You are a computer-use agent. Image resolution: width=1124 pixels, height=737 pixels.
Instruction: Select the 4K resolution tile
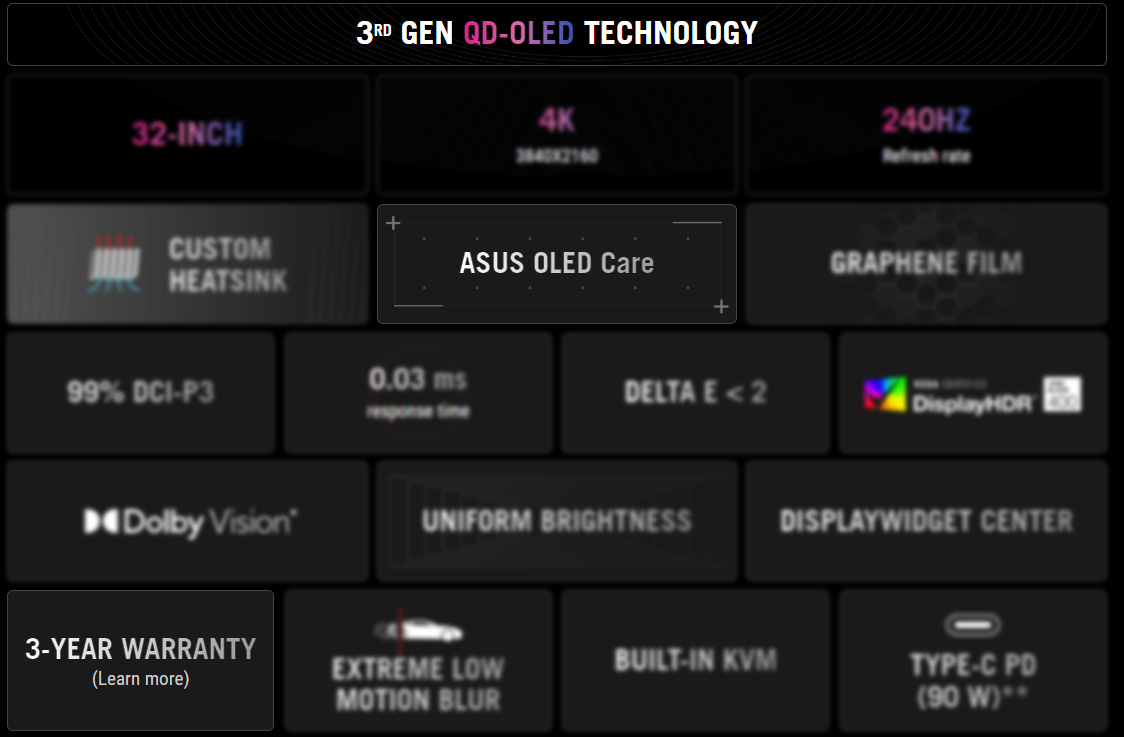pyautogui.click(x=557, y=134)
